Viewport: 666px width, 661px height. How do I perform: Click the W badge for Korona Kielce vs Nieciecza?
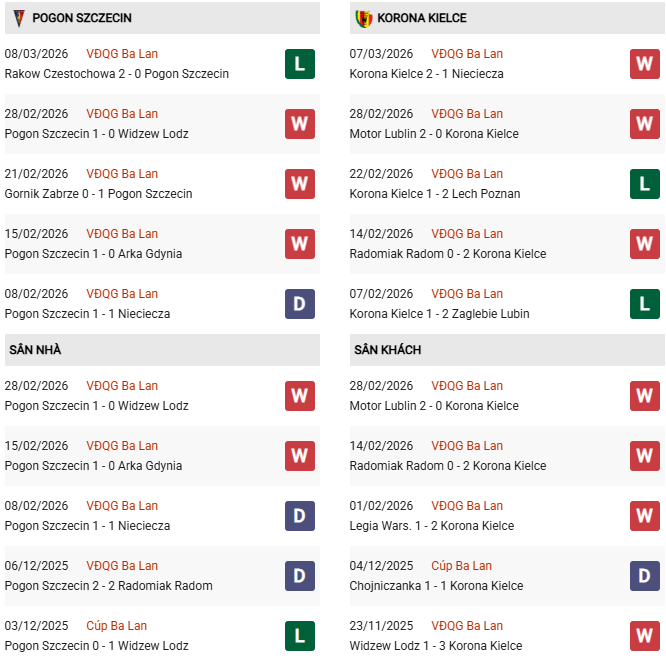pos(644,64)
